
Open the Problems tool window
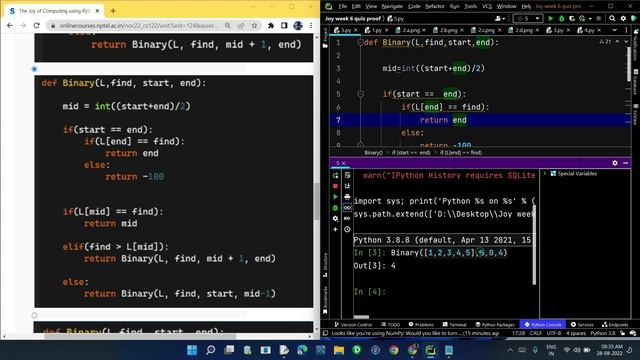point(421,324)
